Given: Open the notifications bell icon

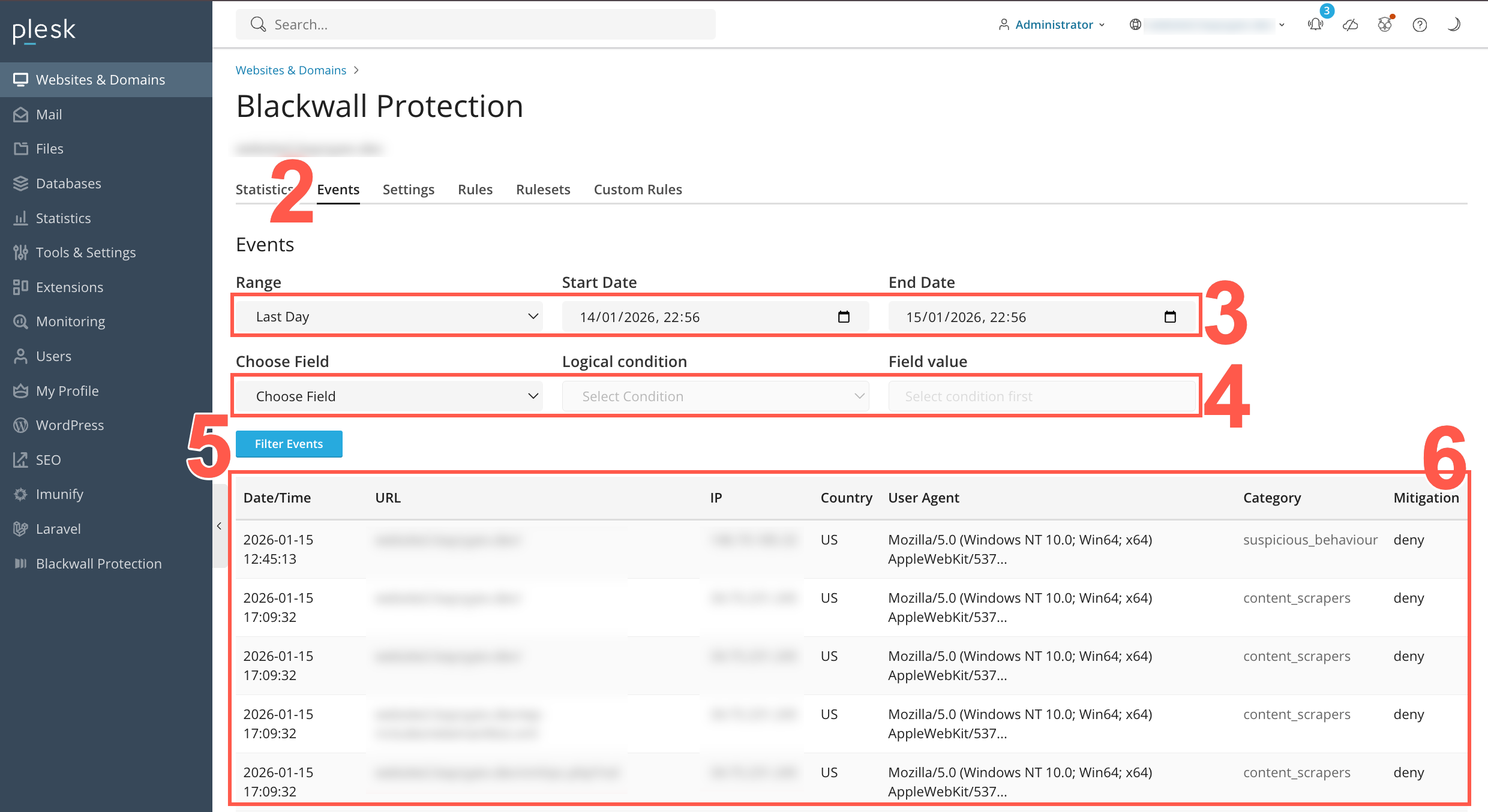Looking at the screenshot, I should coord(1315,25).
